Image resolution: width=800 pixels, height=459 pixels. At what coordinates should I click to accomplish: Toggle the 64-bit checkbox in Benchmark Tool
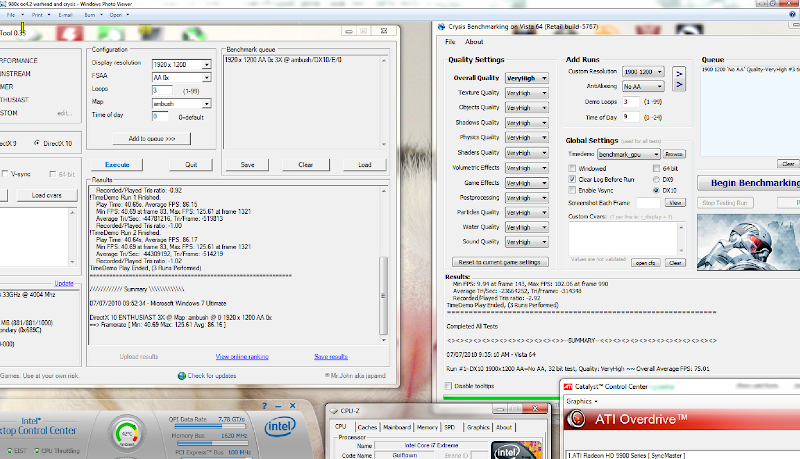(x=52, y=174)
